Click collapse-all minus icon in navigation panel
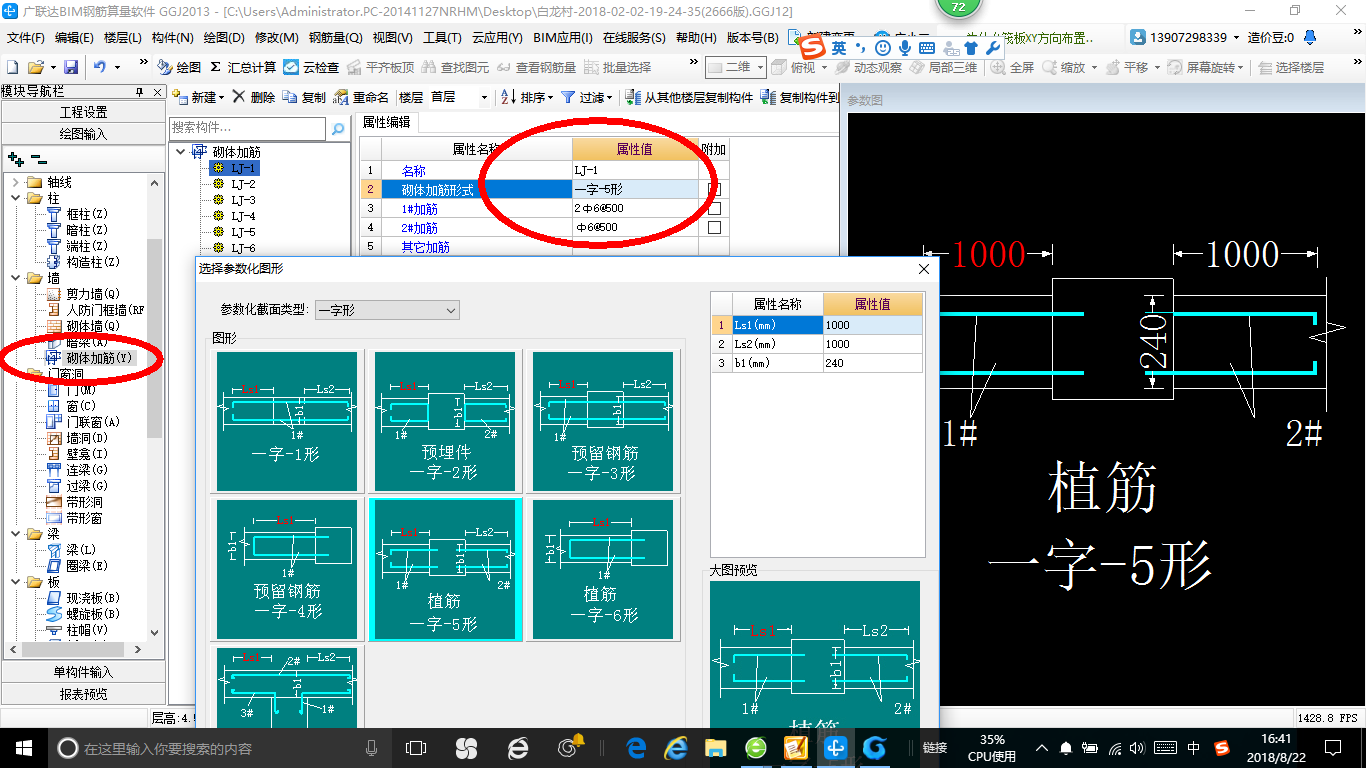Viewport: 1366px width, 768px height. [38, 158]
